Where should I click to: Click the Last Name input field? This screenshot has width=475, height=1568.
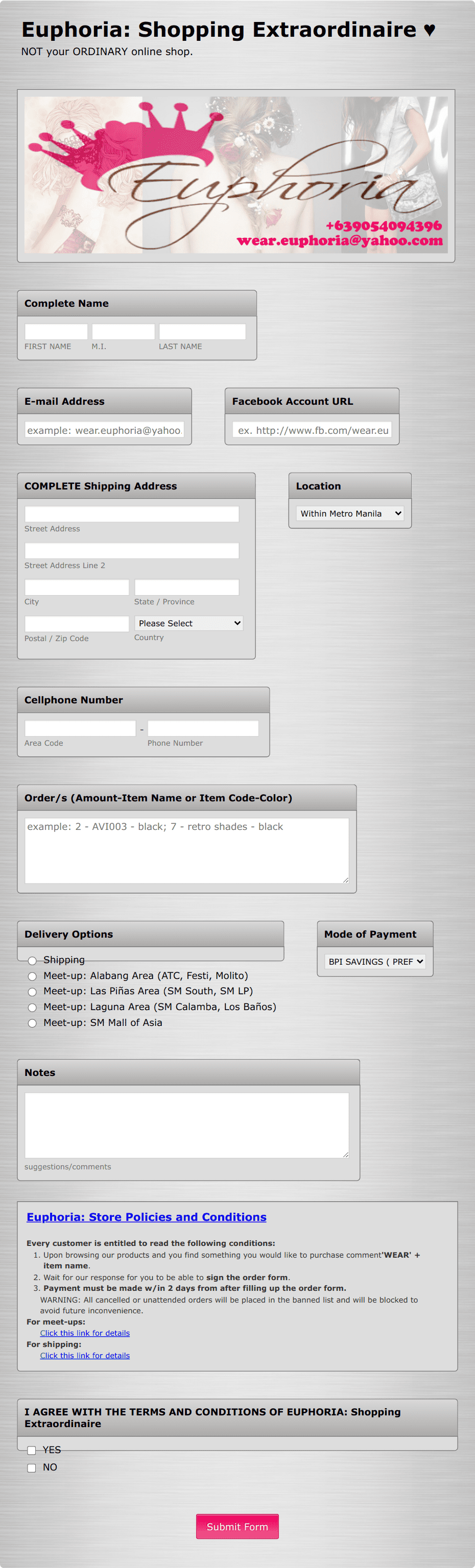click(x=202, y=331)
